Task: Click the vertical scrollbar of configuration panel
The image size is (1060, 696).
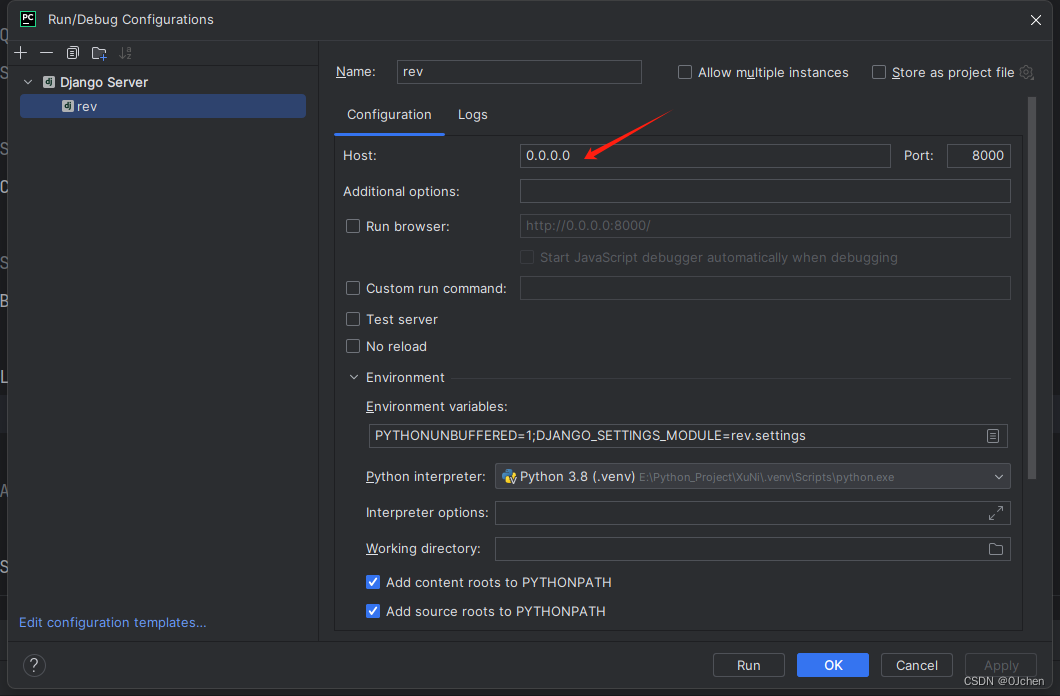Action: click(x=1032, y=287)
